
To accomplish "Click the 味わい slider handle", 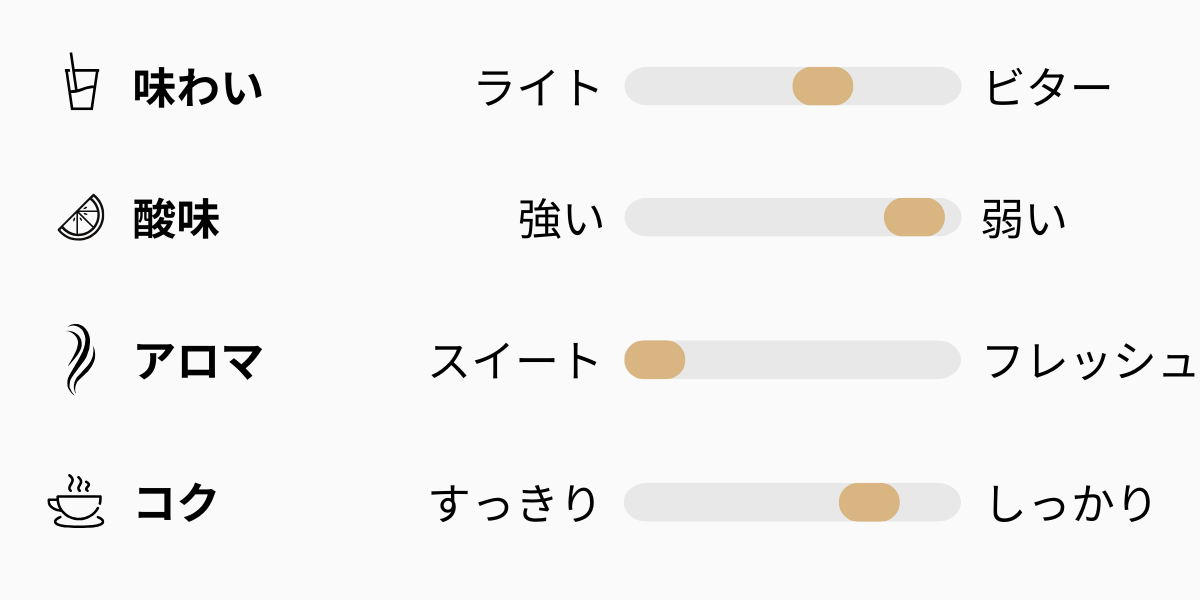I will [822, 86].
